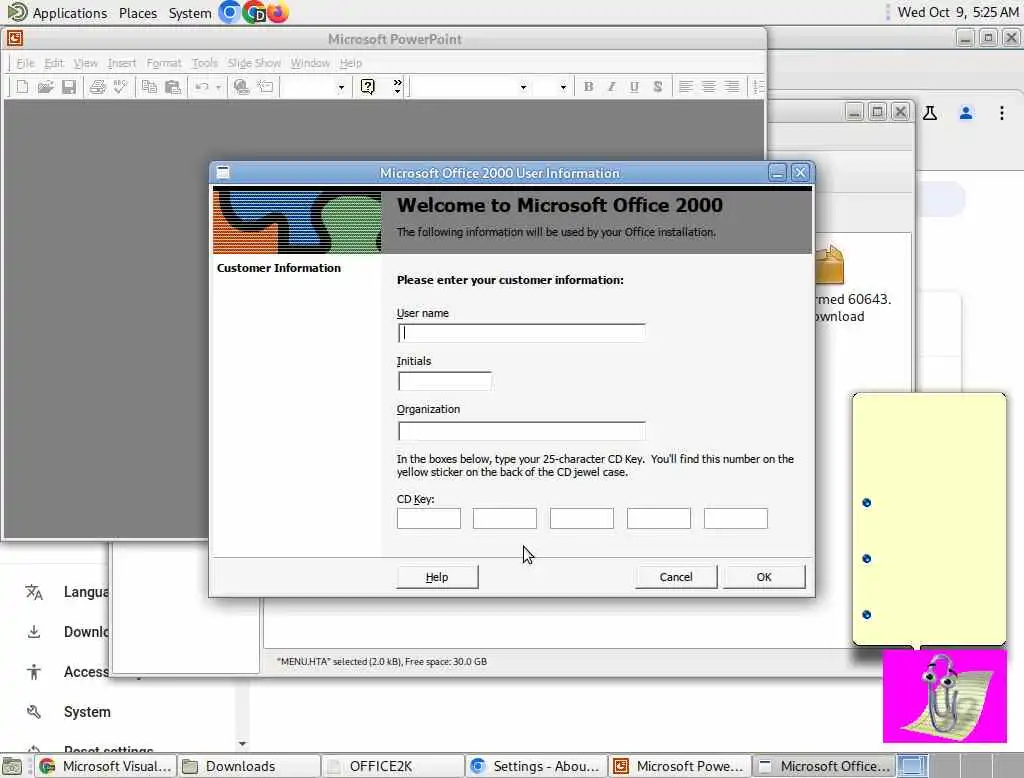Image resolution: width=1024 pixels, height=778 pixels.
Task: Click the first bullet in Assistant balloon
Action: pyautogui.click(x=867, y=503)
